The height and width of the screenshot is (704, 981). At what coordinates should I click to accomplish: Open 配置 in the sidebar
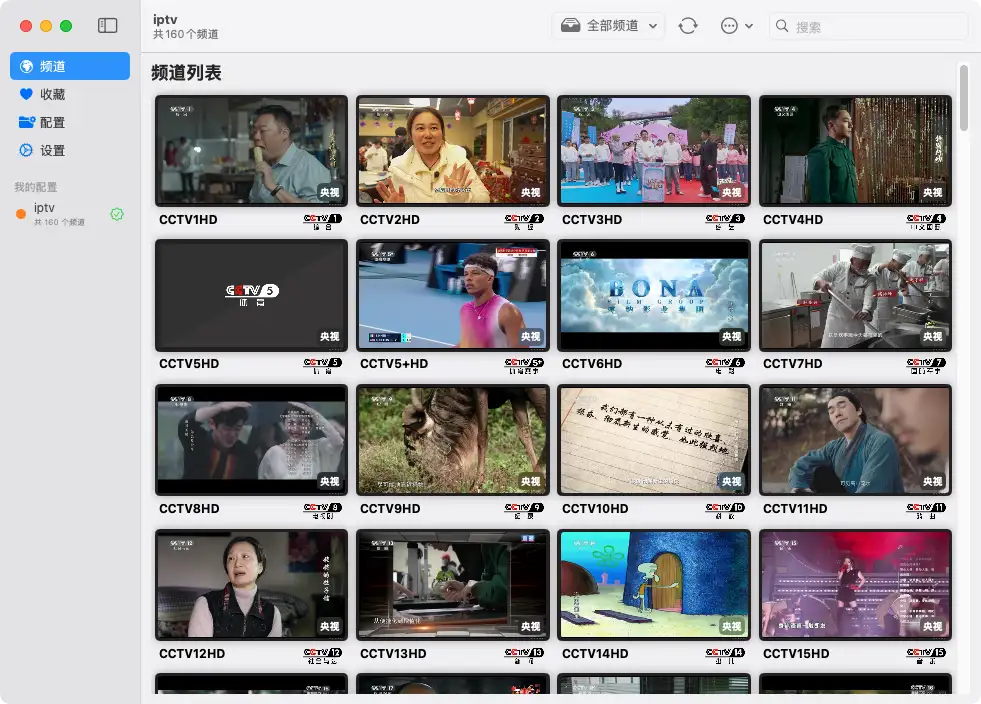[x=70, y=123]
